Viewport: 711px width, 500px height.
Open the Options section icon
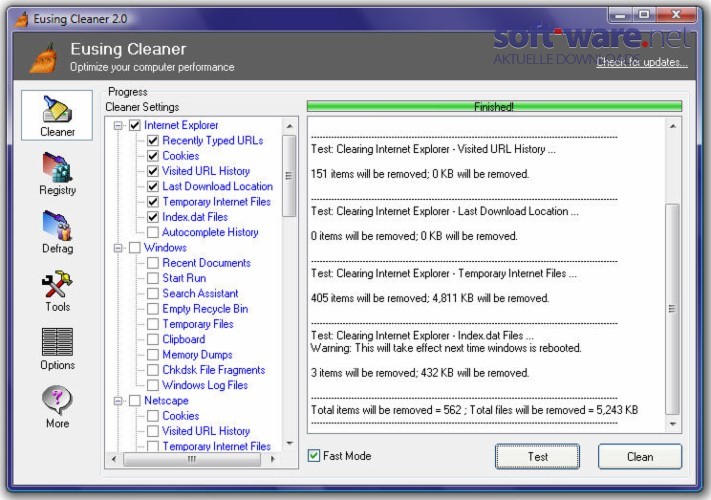[57, 349]
